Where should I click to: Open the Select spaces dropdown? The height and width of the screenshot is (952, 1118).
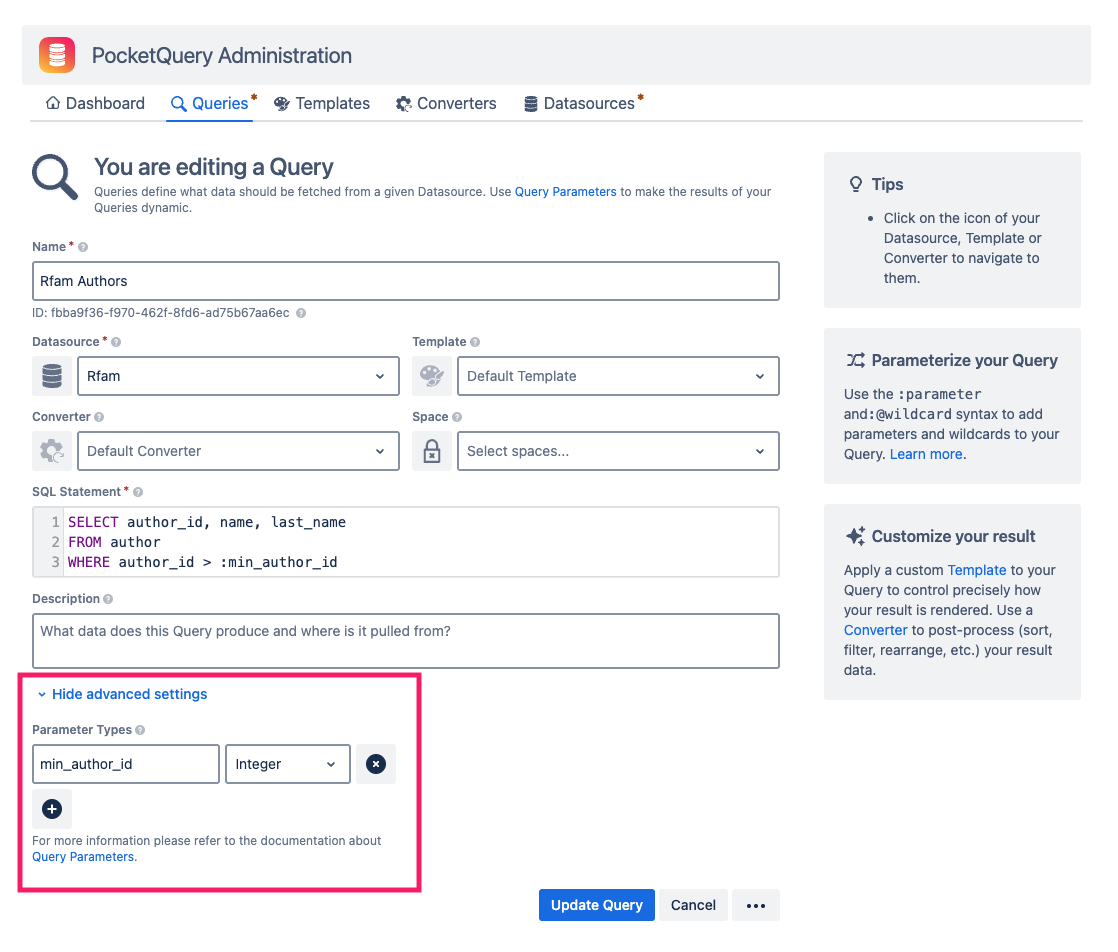[x=618, y=451]
